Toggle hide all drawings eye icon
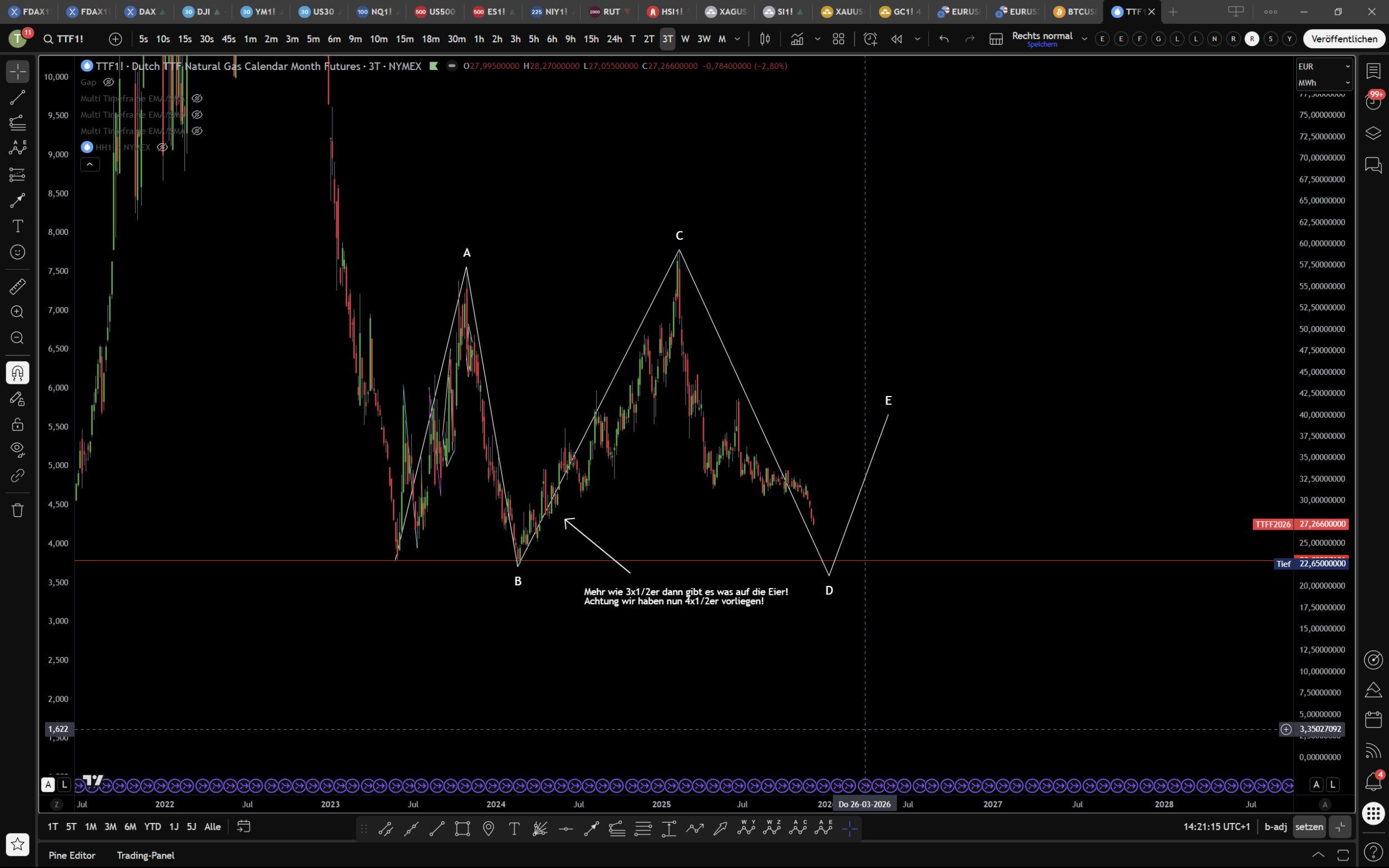Viewport: 1389px width, 868px height. [x=17, y=449]
